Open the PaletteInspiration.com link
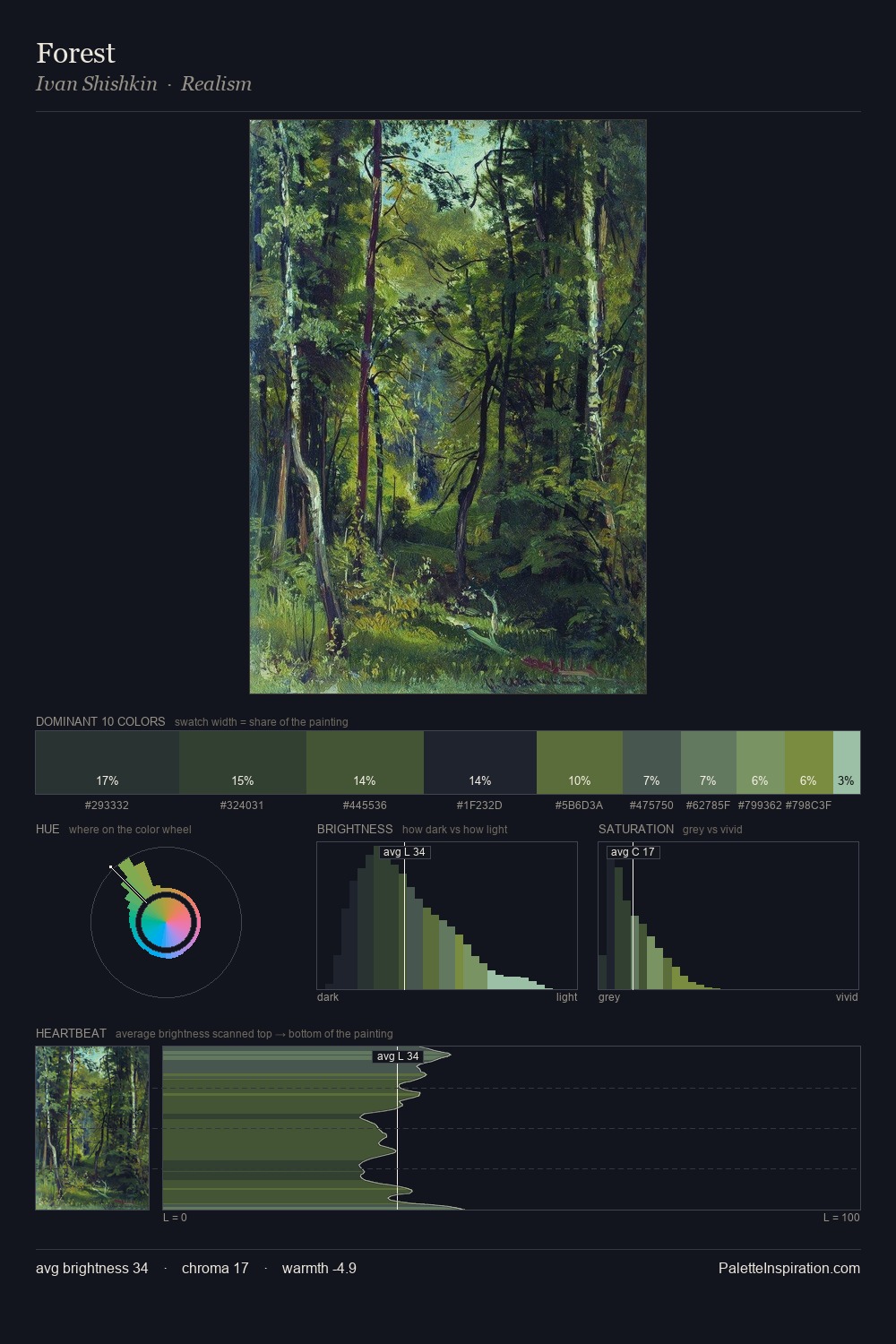The width and height of the screenshot is (896, 1344). point(789,1268)
